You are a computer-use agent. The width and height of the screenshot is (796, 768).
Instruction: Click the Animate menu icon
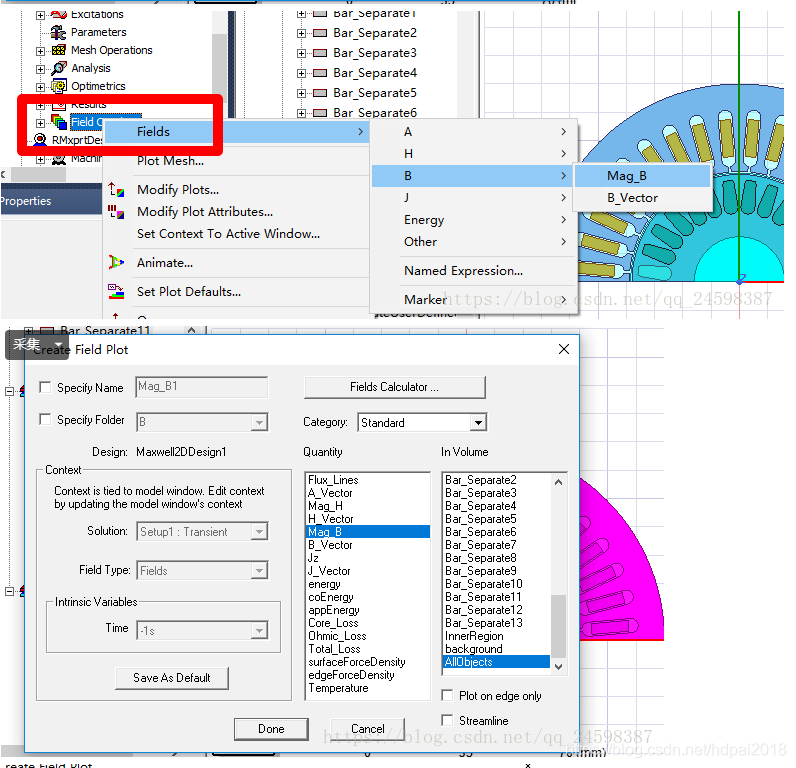pyautogui.click(x=116, y=262)
